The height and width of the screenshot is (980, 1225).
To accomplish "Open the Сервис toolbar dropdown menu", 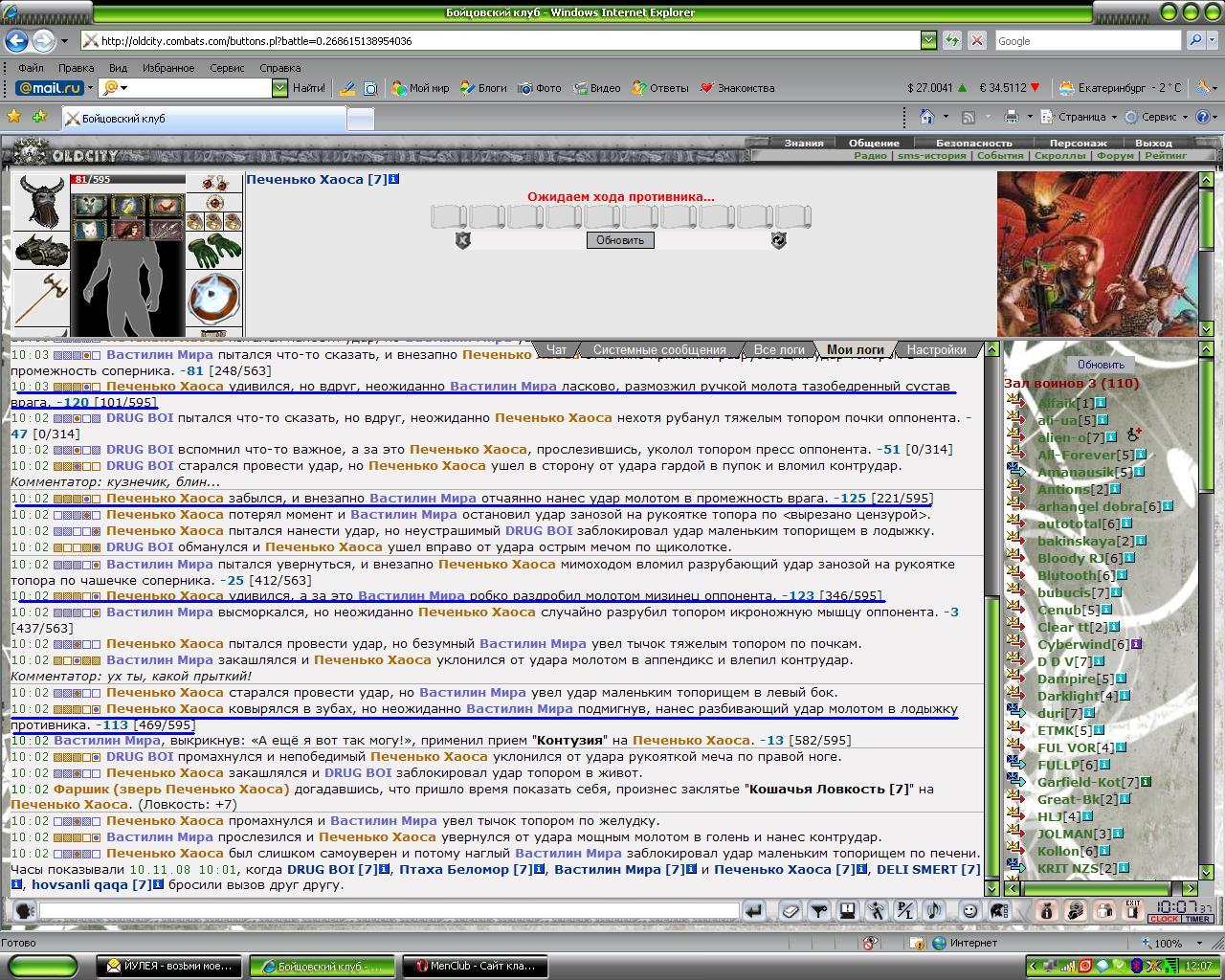I will tap(1158, 117).
